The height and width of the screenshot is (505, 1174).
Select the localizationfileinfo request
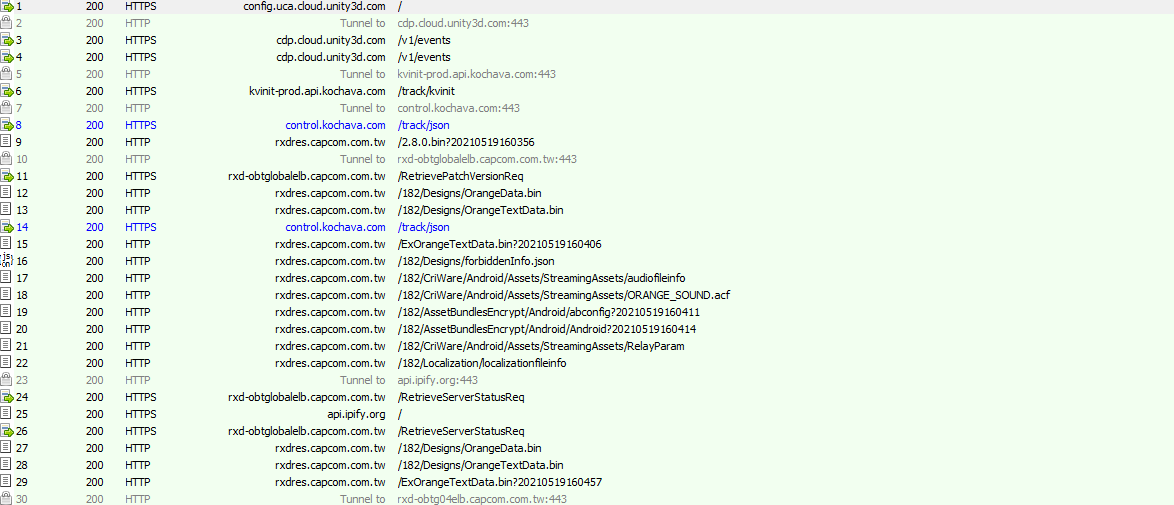coord(482,363)
